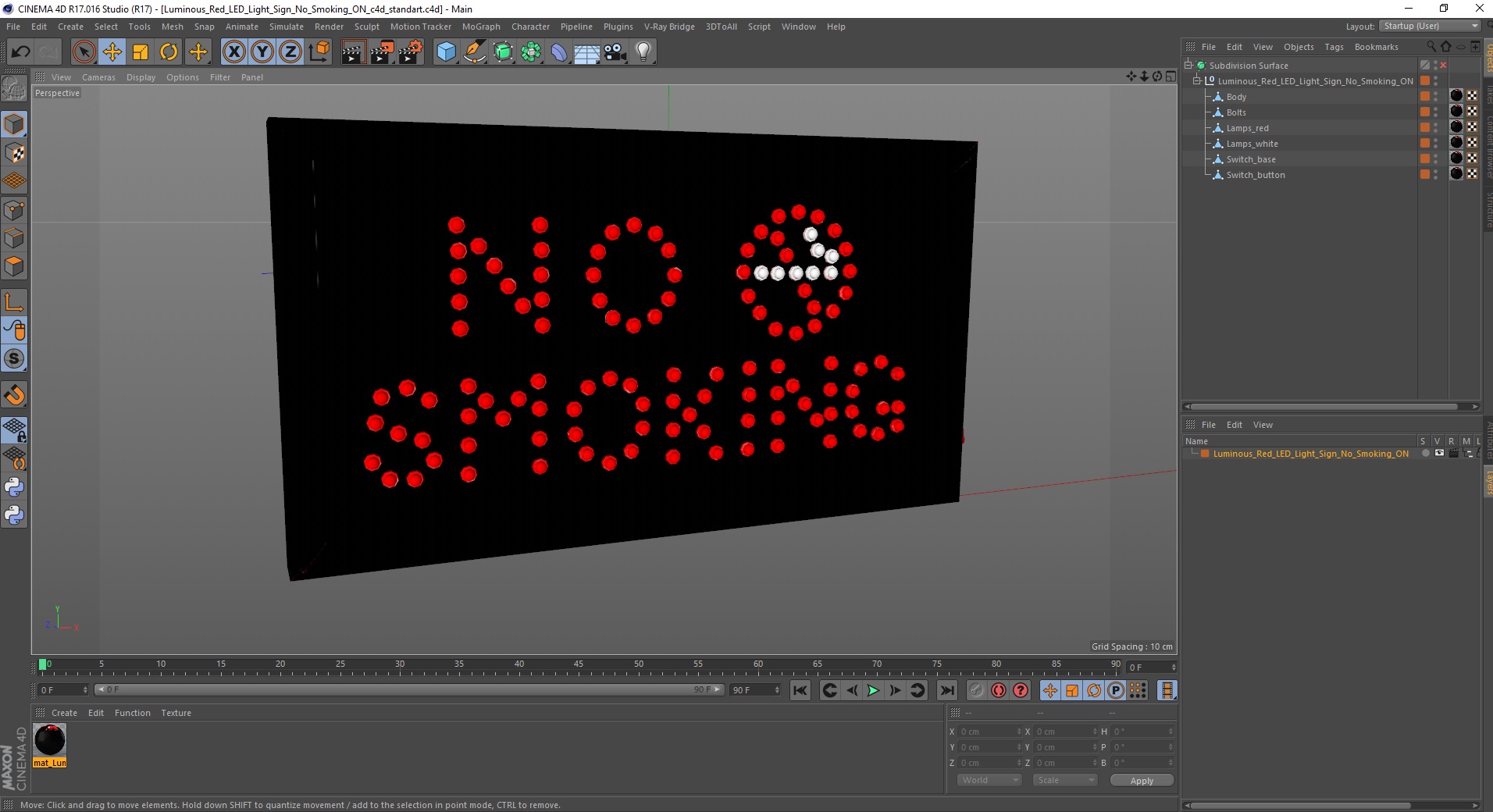Open the Array modeling objects icon

(531, 52)
